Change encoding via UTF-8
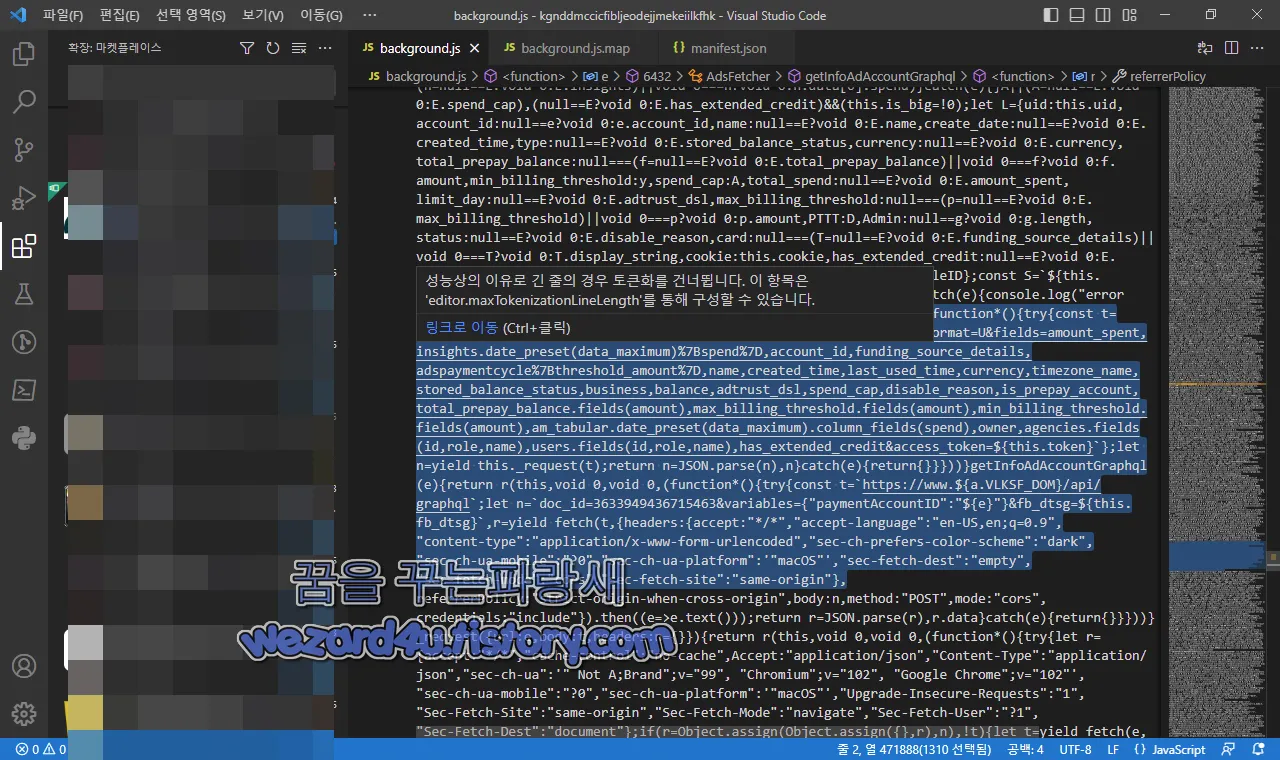1280x760 pixels. click(1075, 749)
